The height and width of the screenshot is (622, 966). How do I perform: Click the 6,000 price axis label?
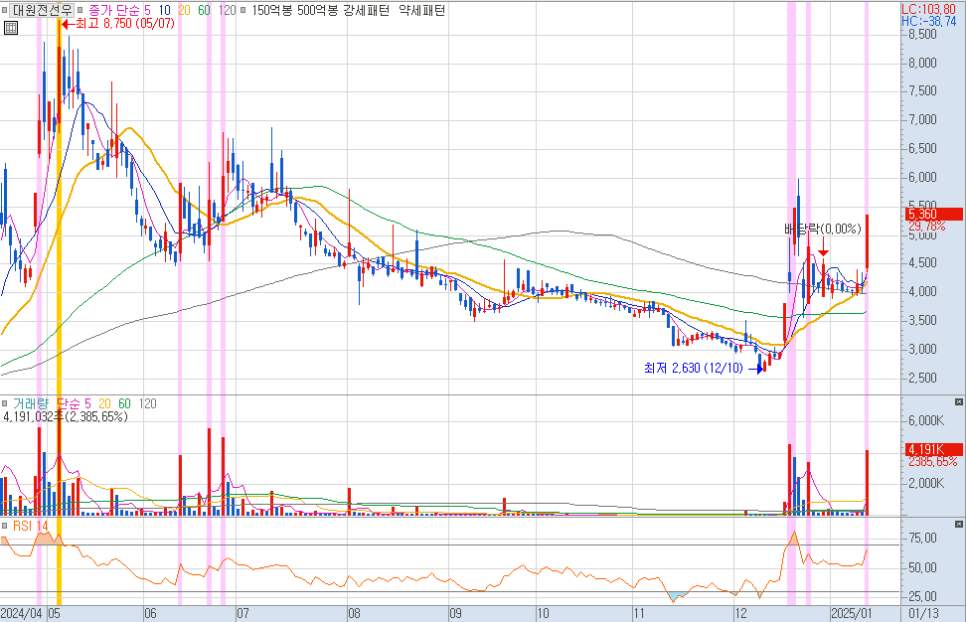923,177
